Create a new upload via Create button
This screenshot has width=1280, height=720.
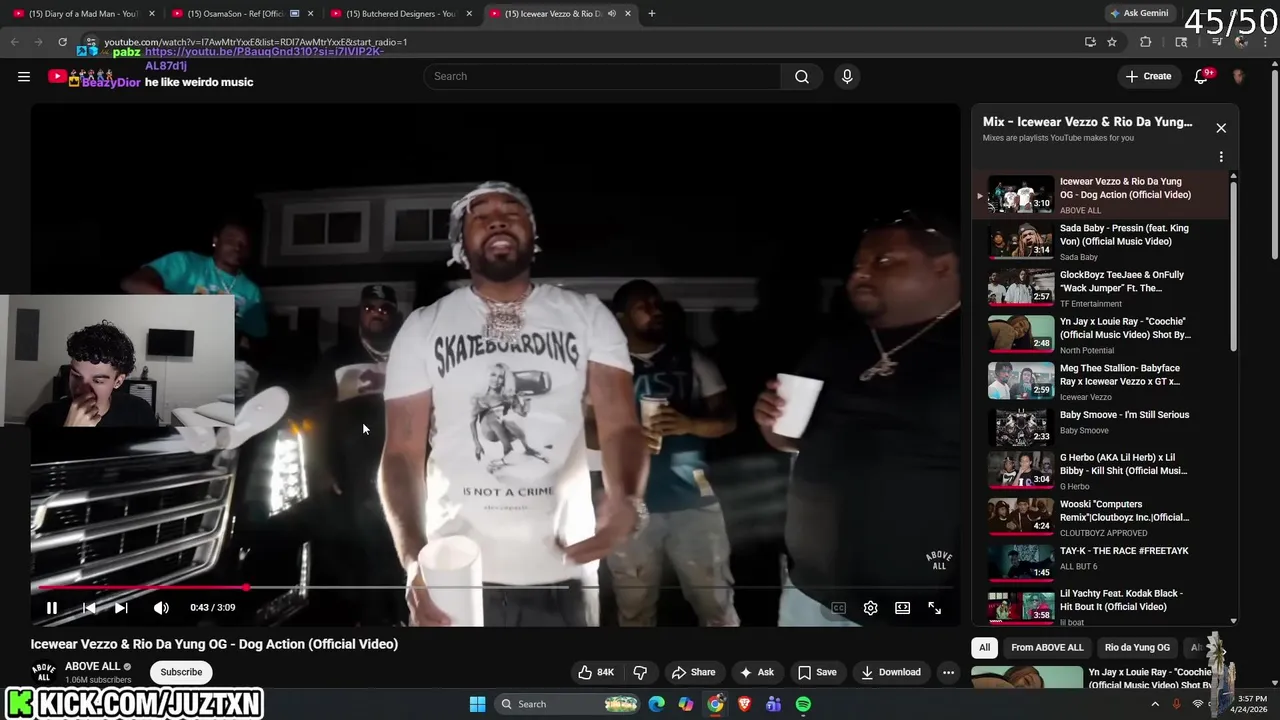pos(1148,76)
